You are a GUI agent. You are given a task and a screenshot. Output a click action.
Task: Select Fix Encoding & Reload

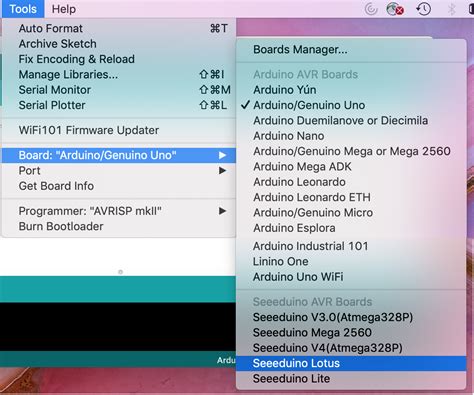coord(119,59)
